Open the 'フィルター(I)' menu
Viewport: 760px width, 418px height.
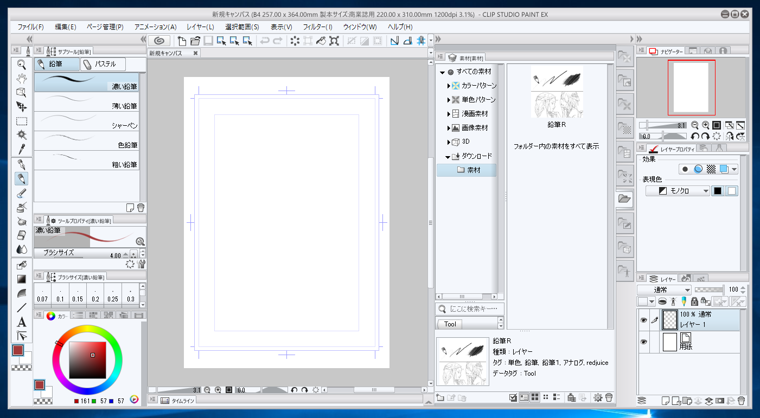tap(317, 27)
